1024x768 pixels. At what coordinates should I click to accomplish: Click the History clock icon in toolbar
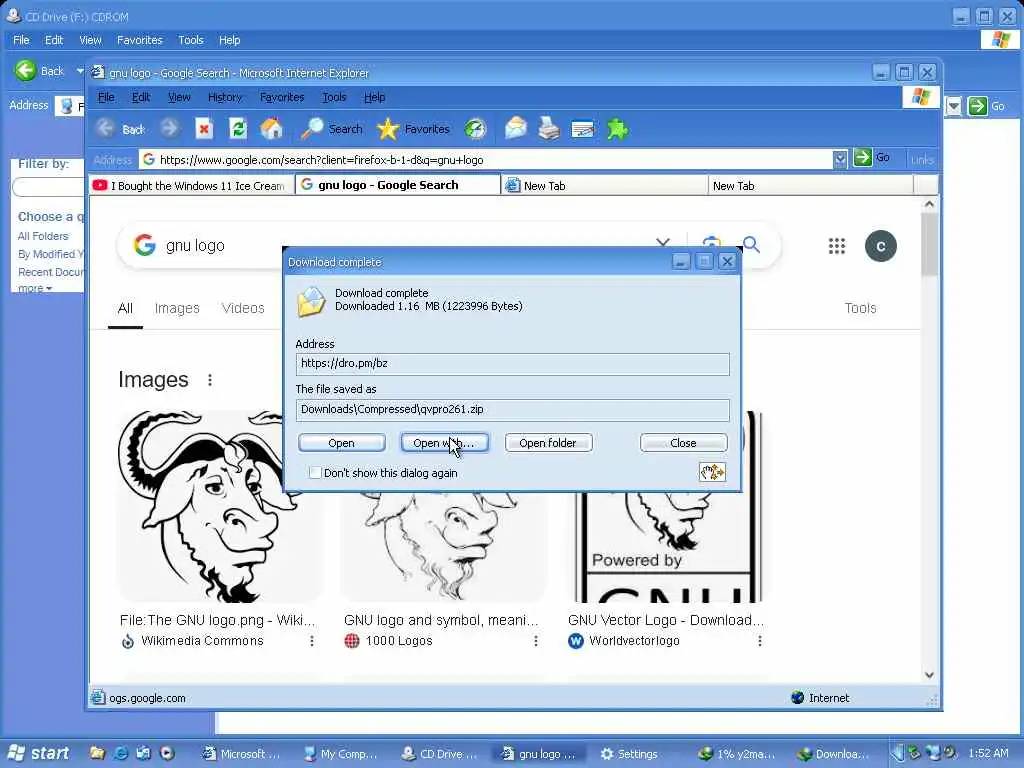click(x=475, y=129)
